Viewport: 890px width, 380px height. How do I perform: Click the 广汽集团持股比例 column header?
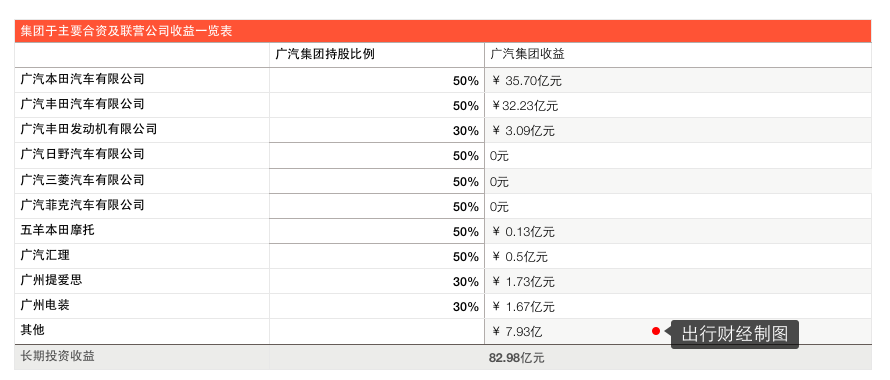pyautogui.click(x=325, y=55)
